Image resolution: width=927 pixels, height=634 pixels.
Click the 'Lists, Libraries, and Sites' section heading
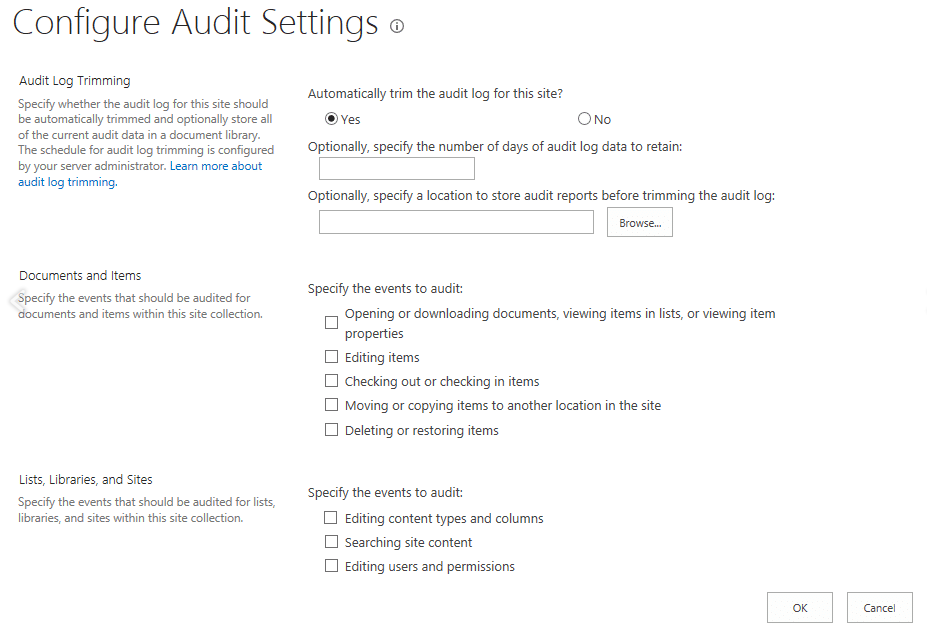click(x=86, y=480)
